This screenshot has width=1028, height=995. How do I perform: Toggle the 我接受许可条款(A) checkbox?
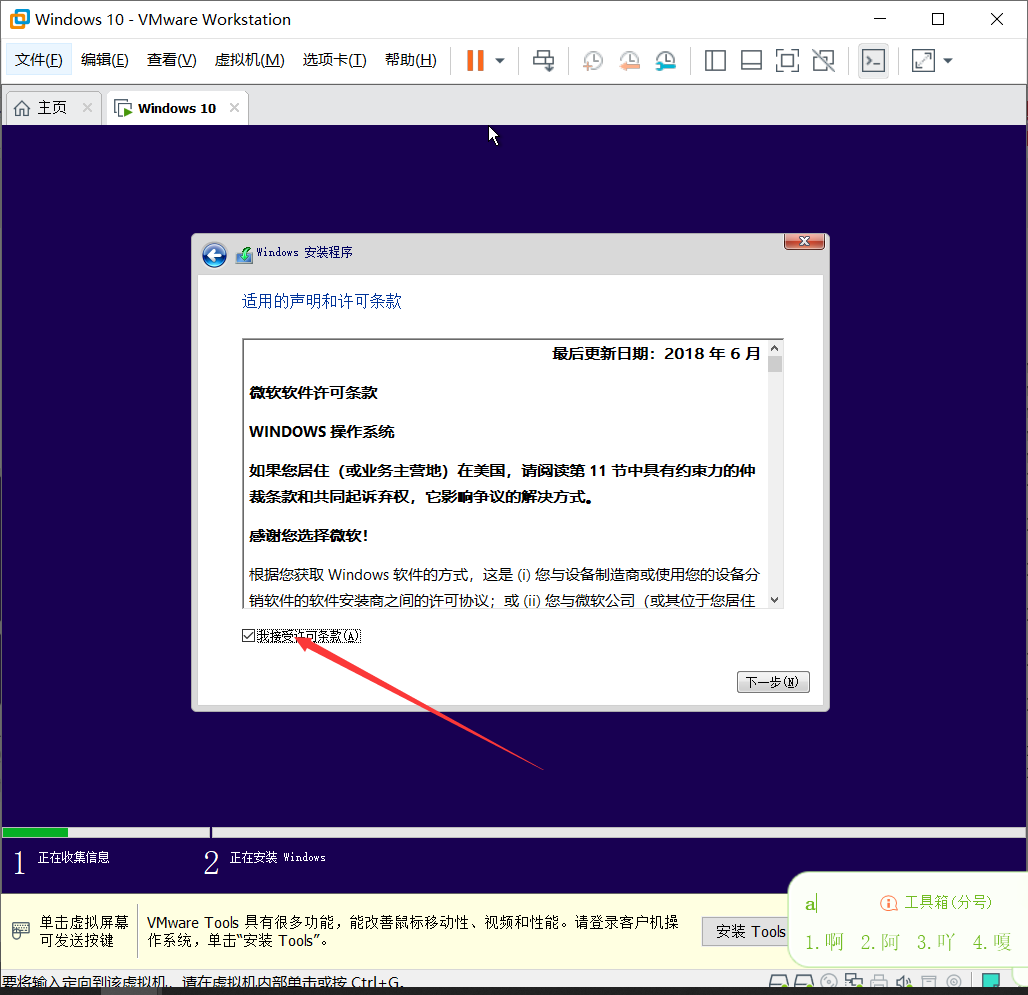pos(248,635)
